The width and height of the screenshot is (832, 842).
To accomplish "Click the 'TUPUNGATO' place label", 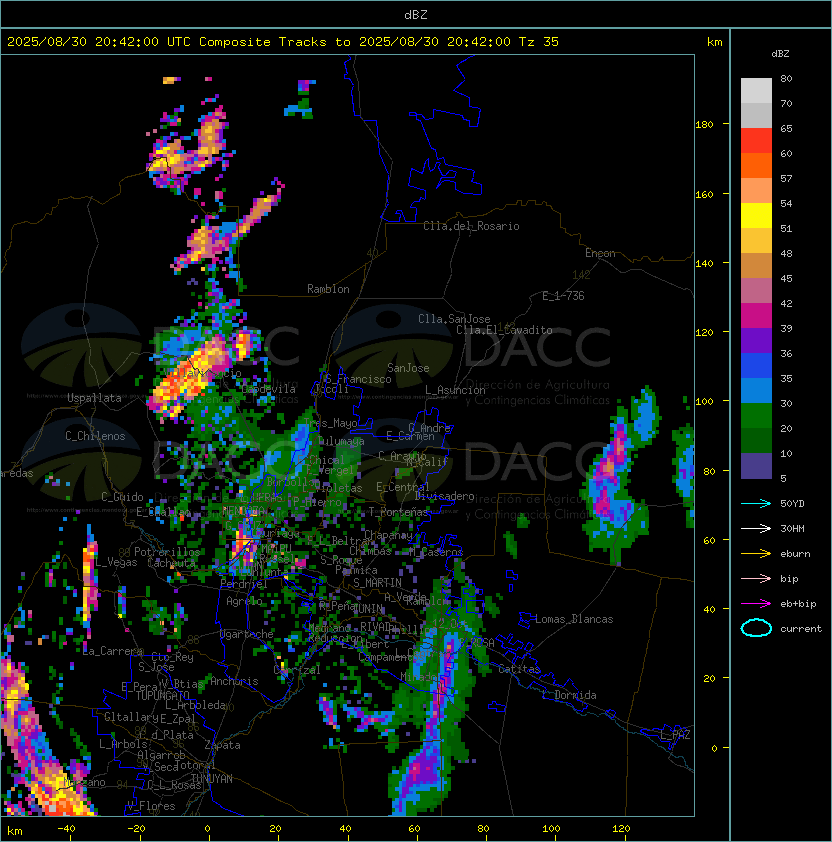I will coord(163,695).
